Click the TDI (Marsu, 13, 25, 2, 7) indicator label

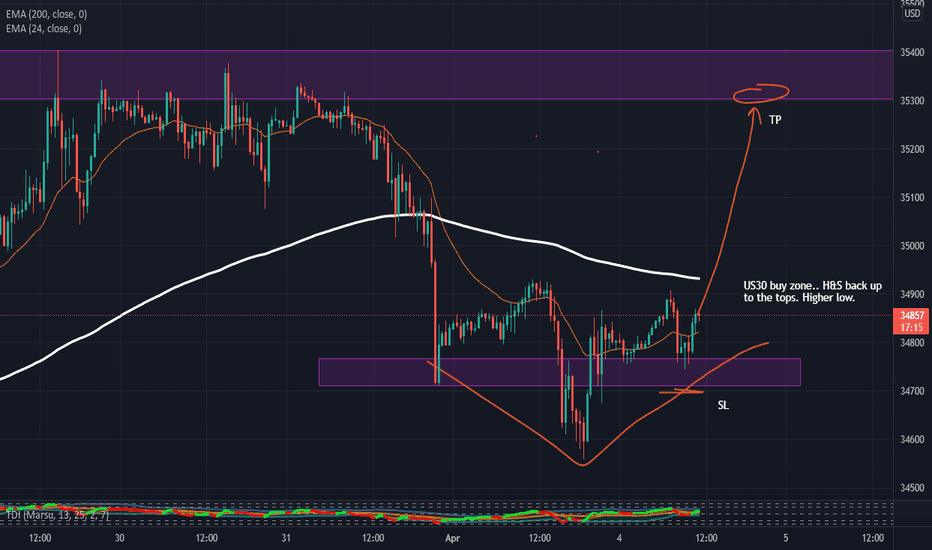pyautogui.click(x=58, y=515)
